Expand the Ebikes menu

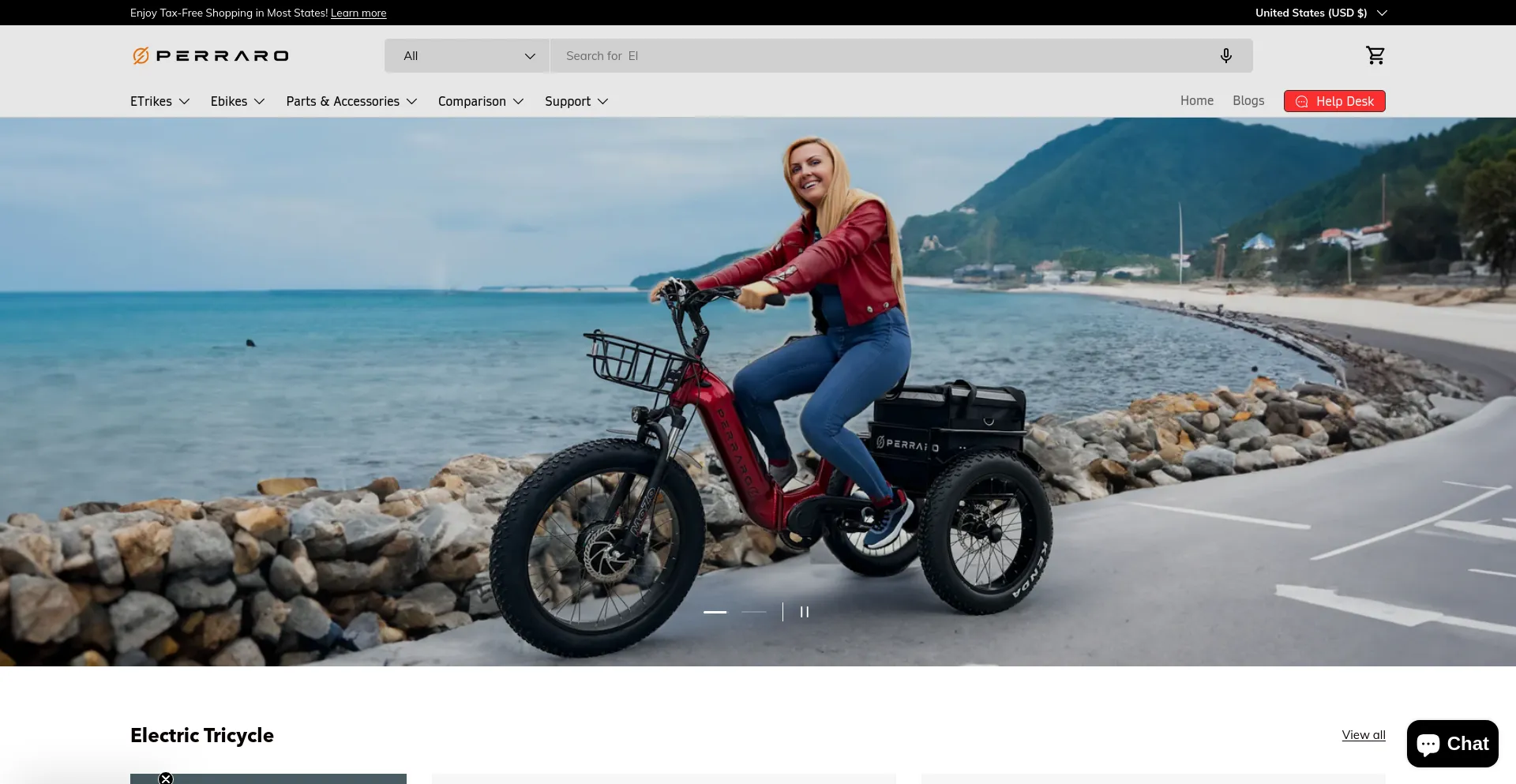point(238,101)
